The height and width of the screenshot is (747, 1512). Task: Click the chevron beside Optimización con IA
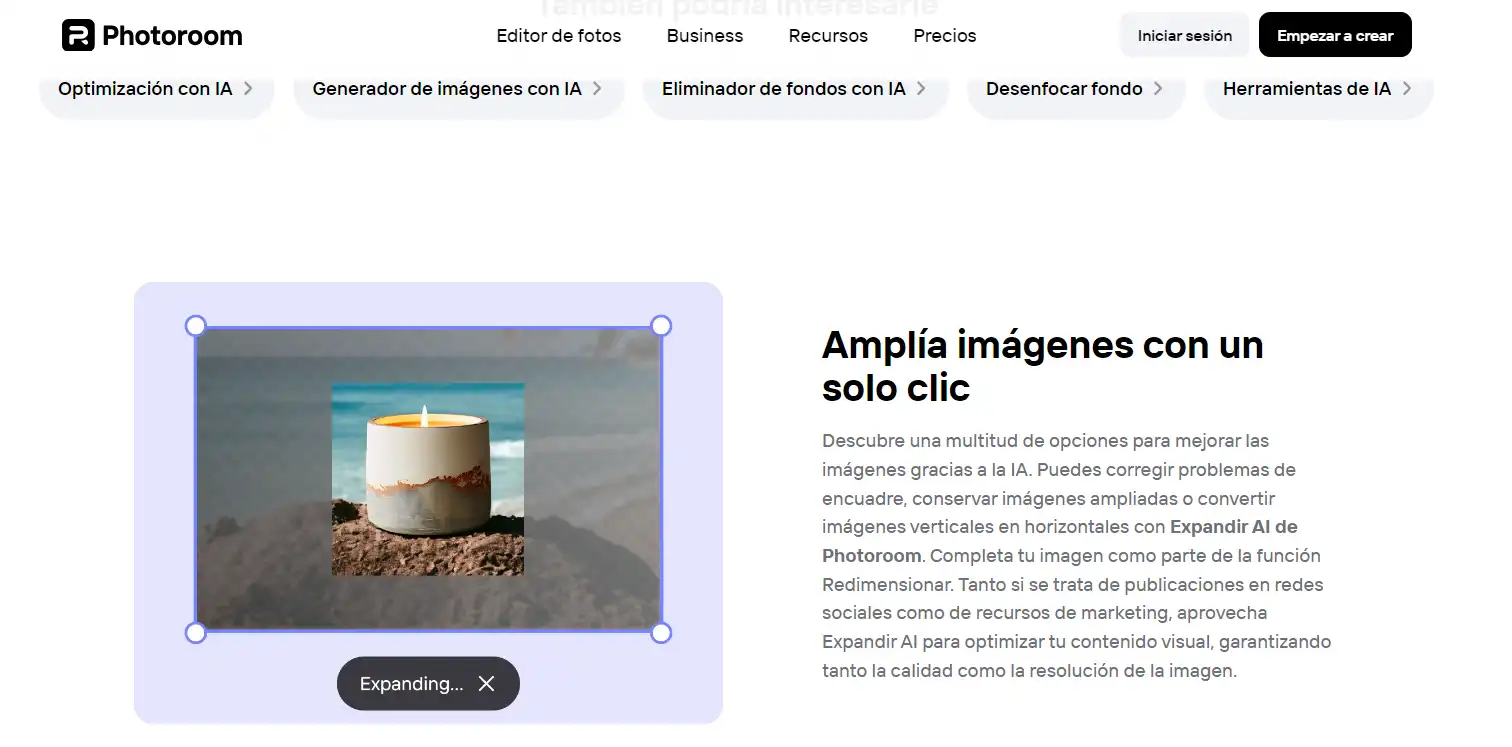coord(248,88)
